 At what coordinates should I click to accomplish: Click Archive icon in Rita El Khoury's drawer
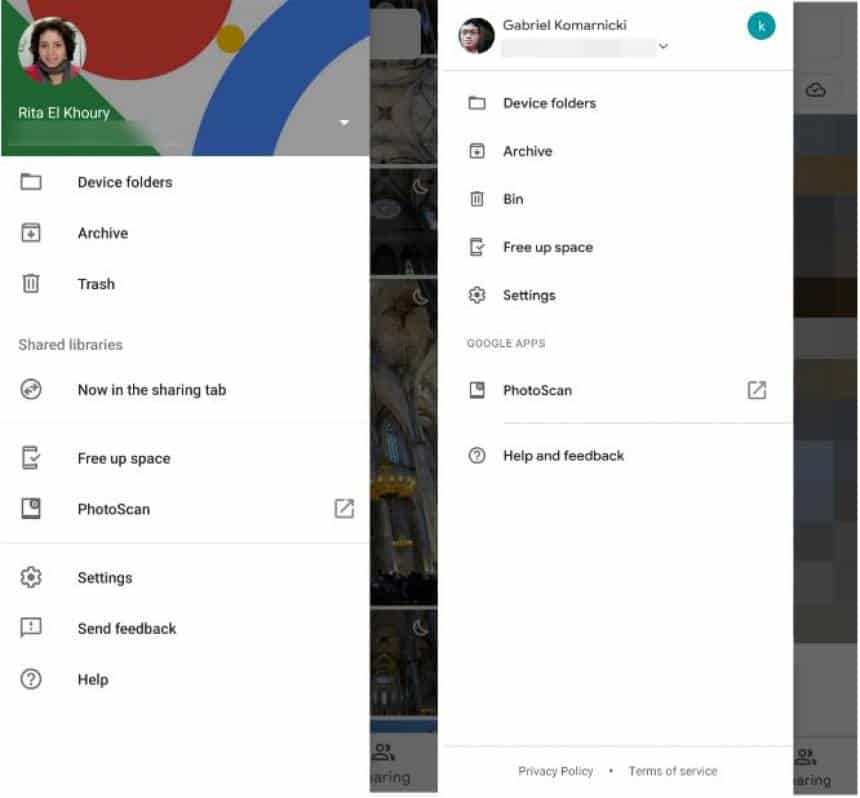click(x=31, y=233)
